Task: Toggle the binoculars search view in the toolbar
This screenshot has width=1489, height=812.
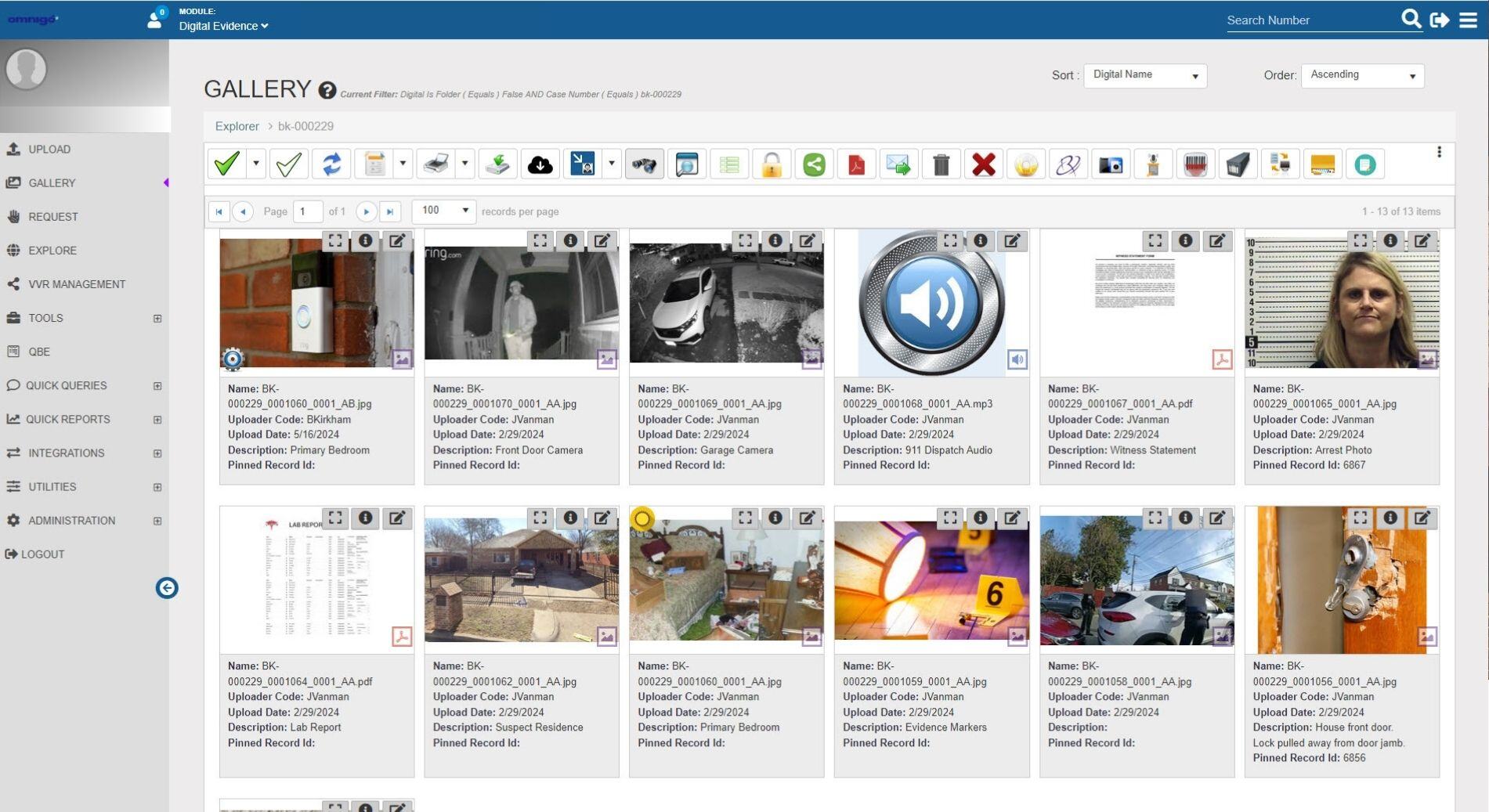Action: point(644,163)
